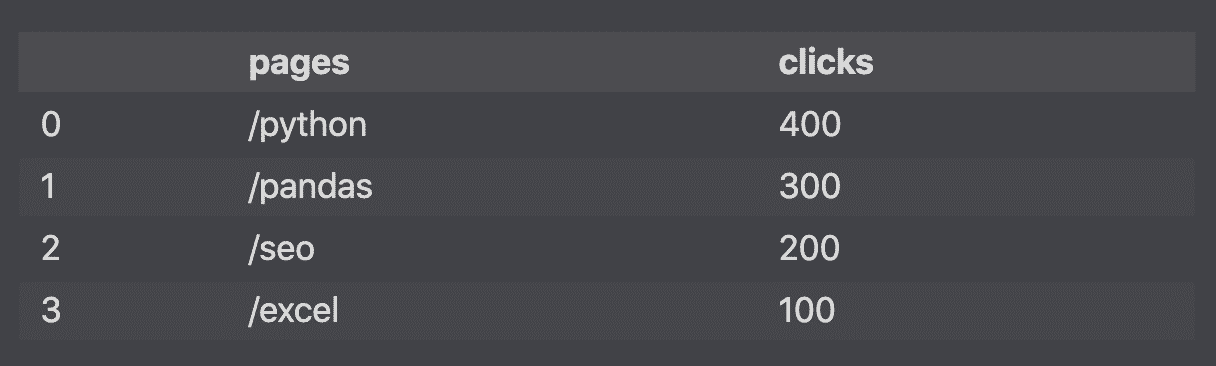Click the 100 clicks value
The height and width of the screenshot is (366, 1216).
pos(807,311)
